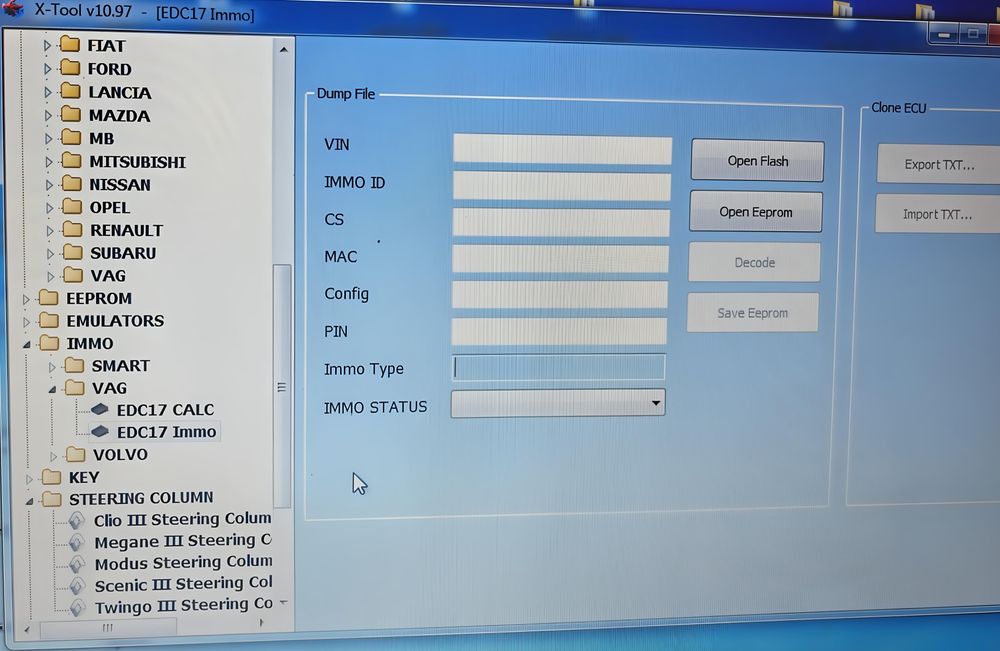Select the MB tree item
The height and width of the screenshot is (651, 1000).
point(101,138)
